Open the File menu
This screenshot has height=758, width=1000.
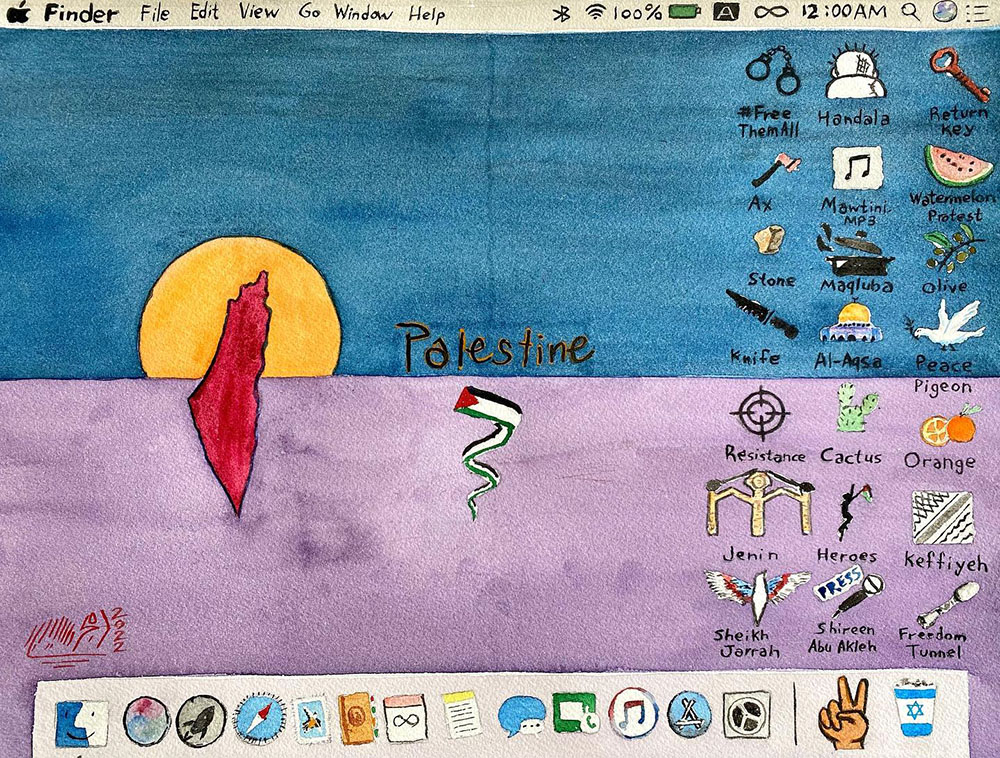point(155,12)
